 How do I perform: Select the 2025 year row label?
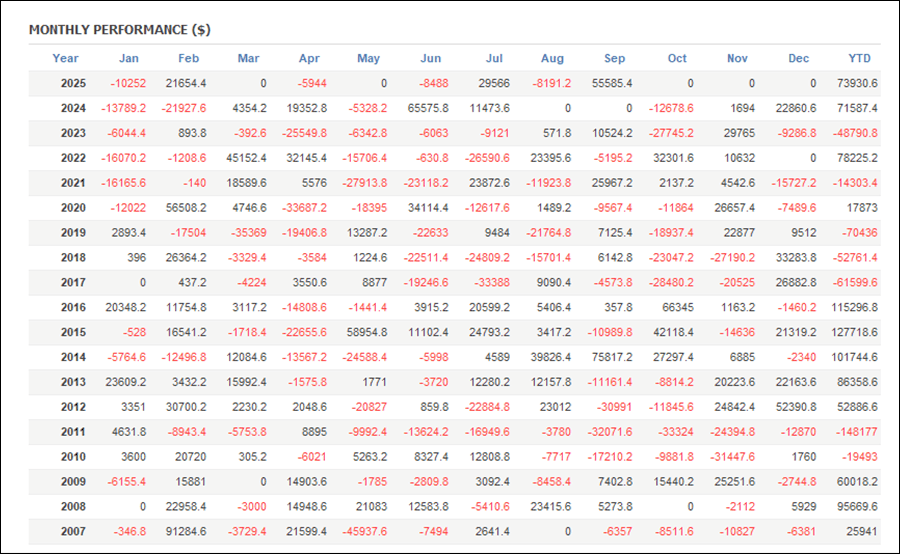[73, 84]
